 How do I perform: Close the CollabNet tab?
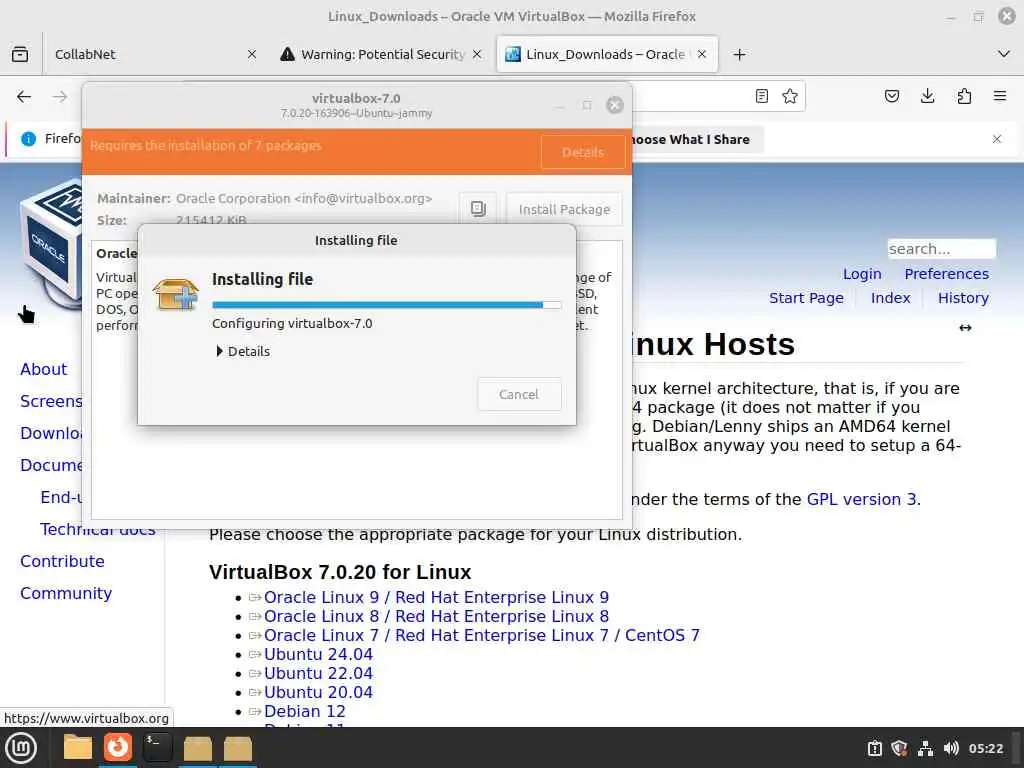pos(252,54)
